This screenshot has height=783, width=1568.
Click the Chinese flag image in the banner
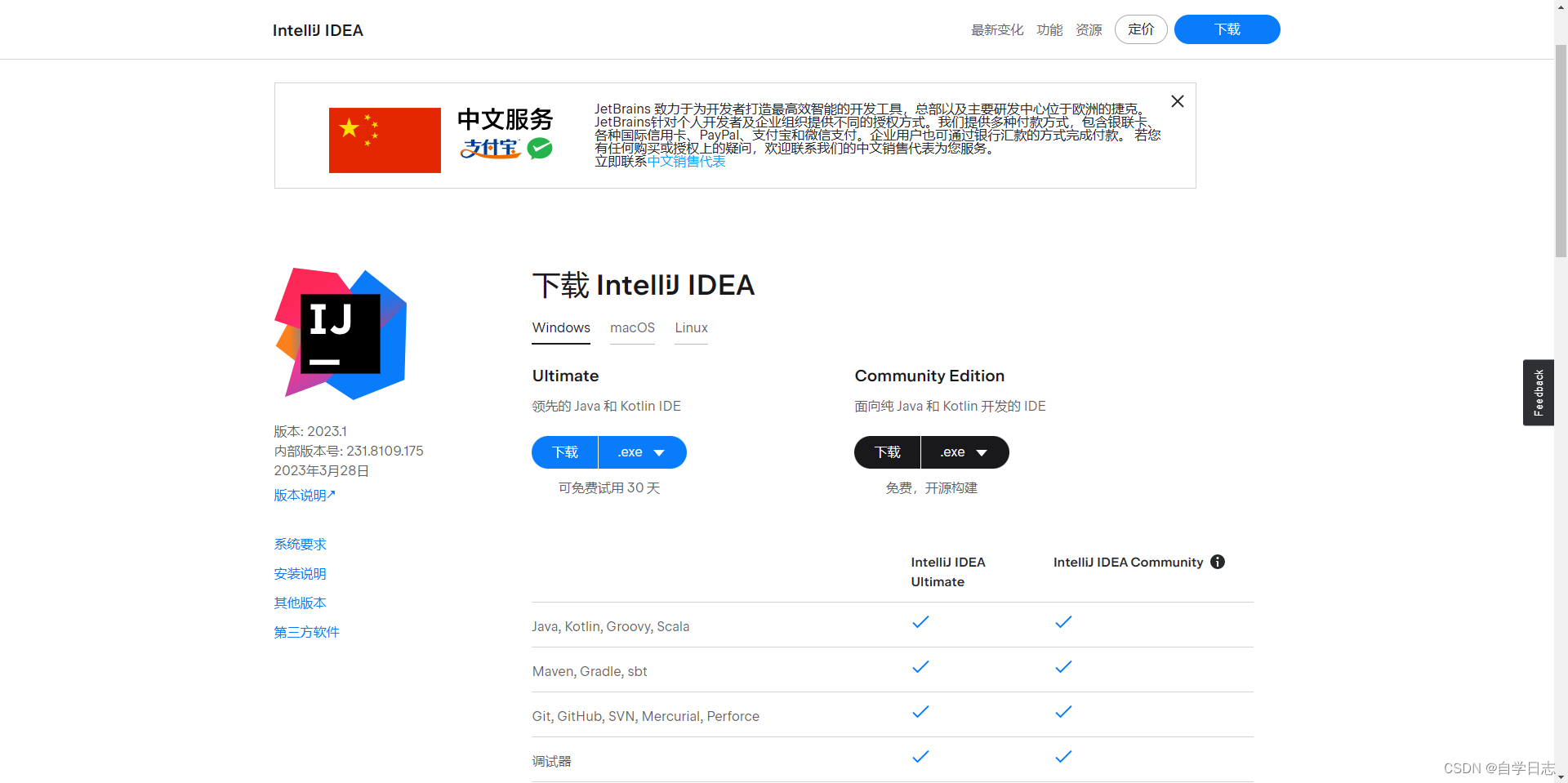coord(384,140)
